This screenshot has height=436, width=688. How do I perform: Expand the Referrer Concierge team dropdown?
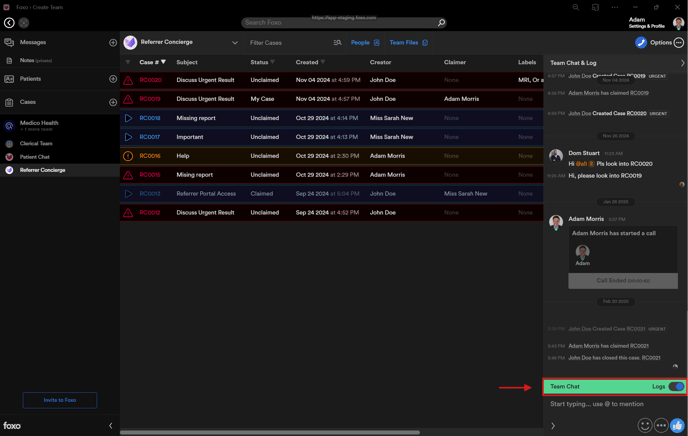[235, 43]
